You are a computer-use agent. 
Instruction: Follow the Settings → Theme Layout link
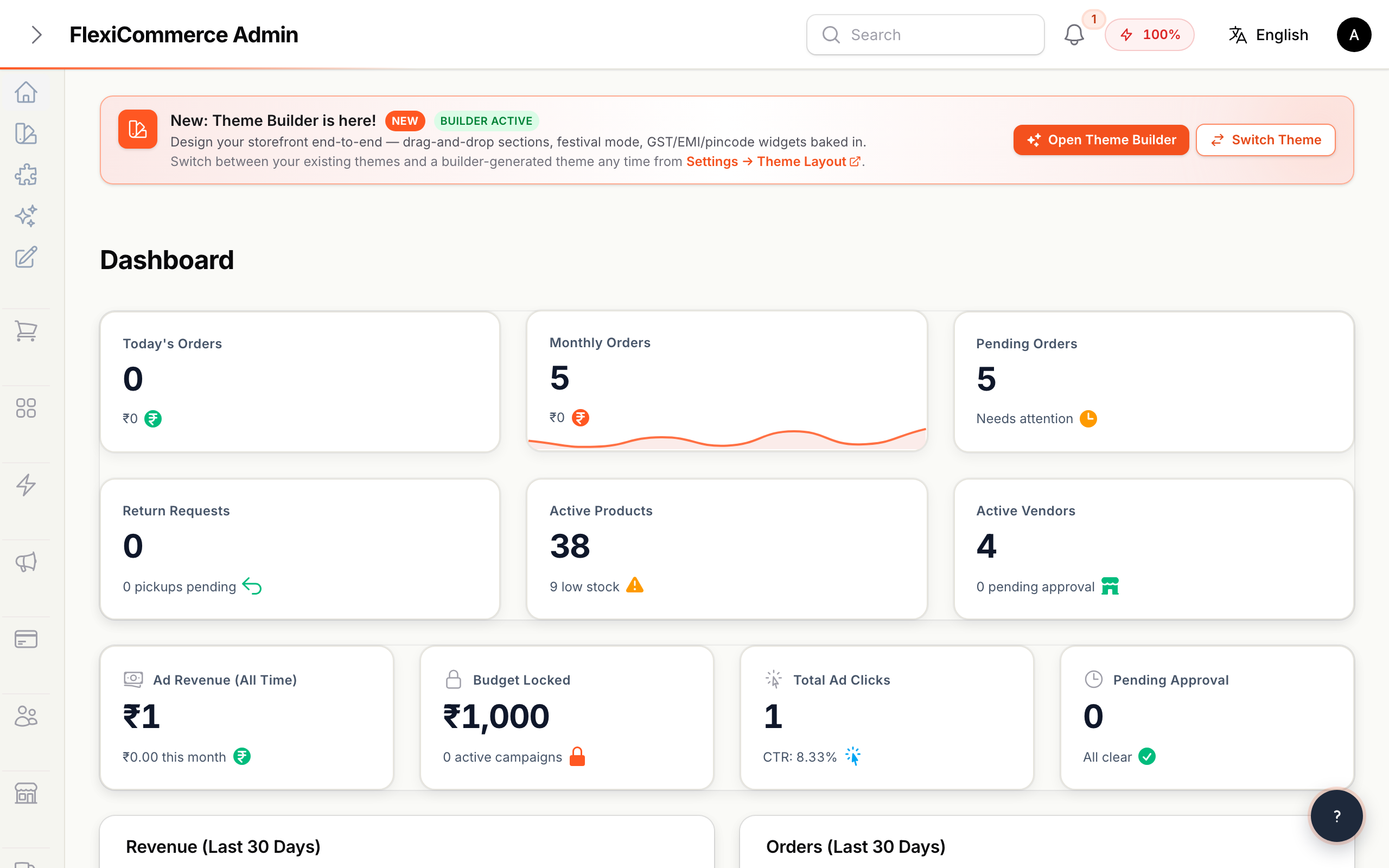click(x=773, y=162)
